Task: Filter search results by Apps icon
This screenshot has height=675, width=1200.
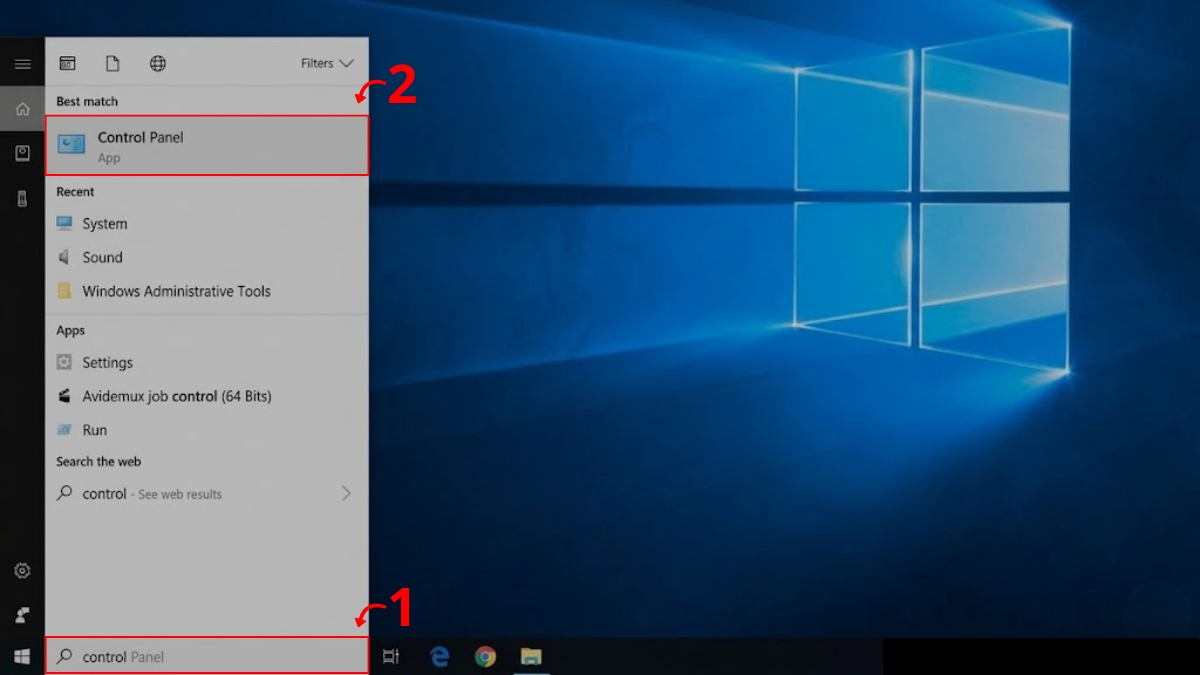Action: click(67, 64)
